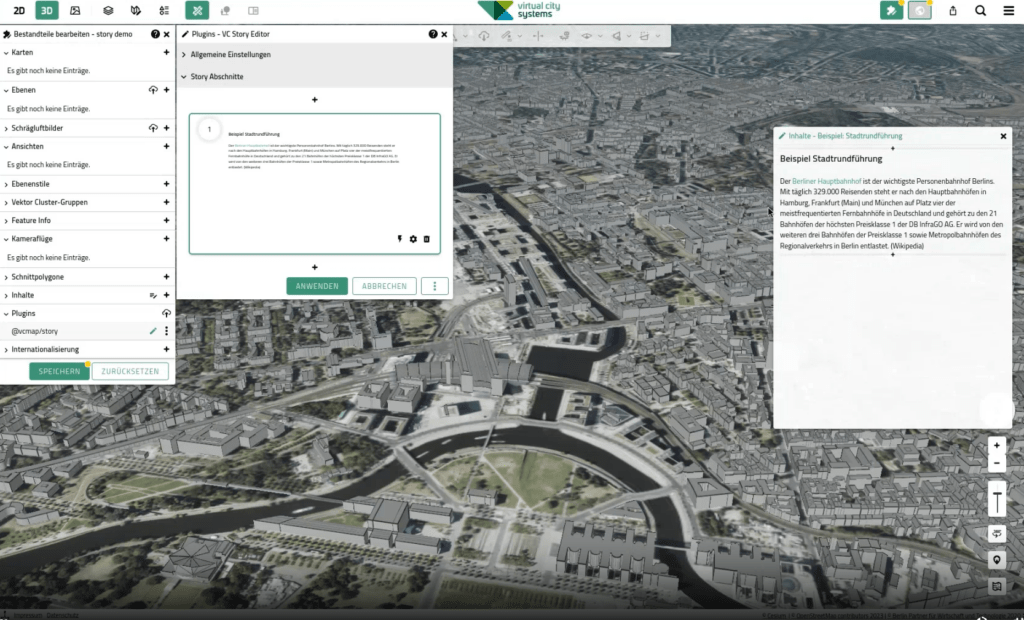Image resolution: width=1024 pixels, height=620 pixels.
Task: Zoom in with the plus map control
Action: pyautogui.click(x=997, y=446)
